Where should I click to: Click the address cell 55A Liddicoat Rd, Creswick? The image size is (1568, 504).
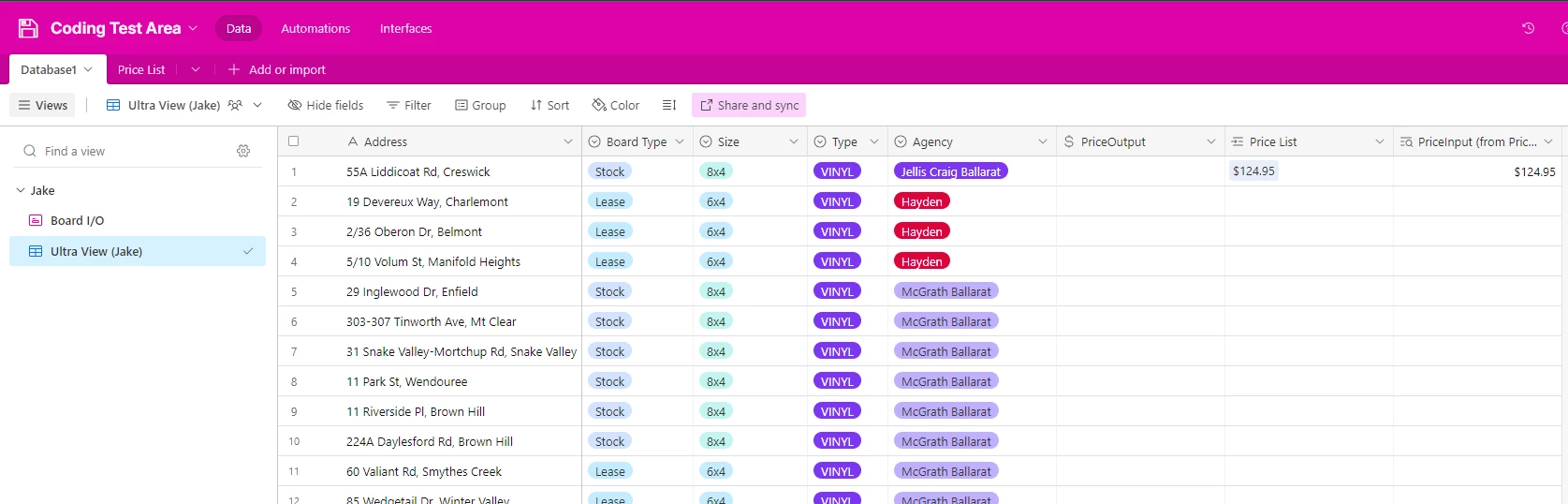418,171
